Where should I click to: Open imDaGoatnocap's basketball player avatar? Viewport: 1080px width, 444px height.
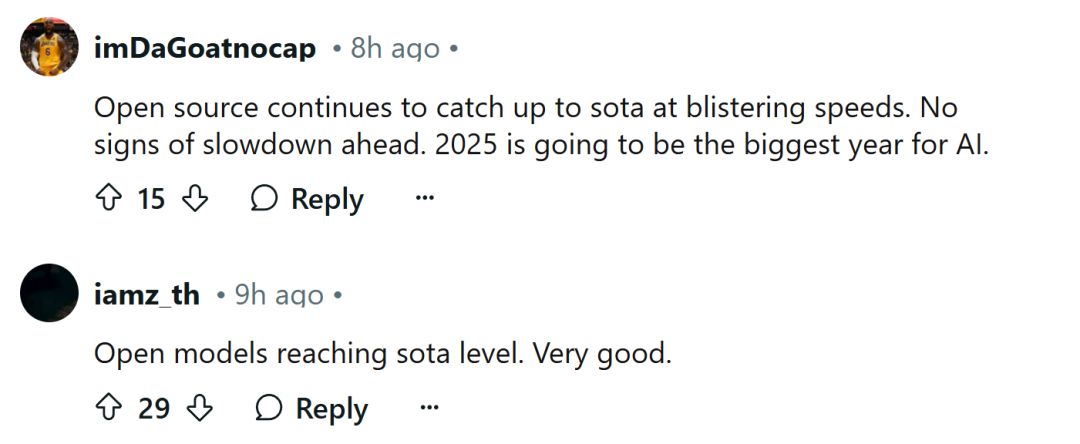pyautogui.click(x=49, y=47)
